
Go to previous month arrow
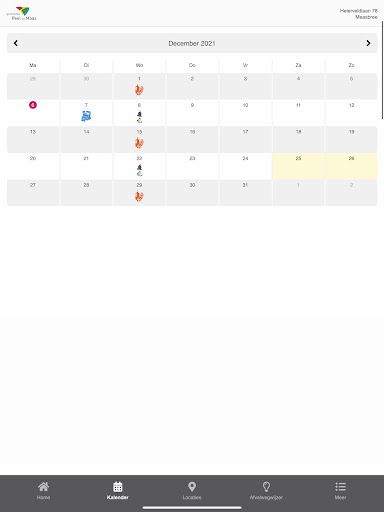16,43
